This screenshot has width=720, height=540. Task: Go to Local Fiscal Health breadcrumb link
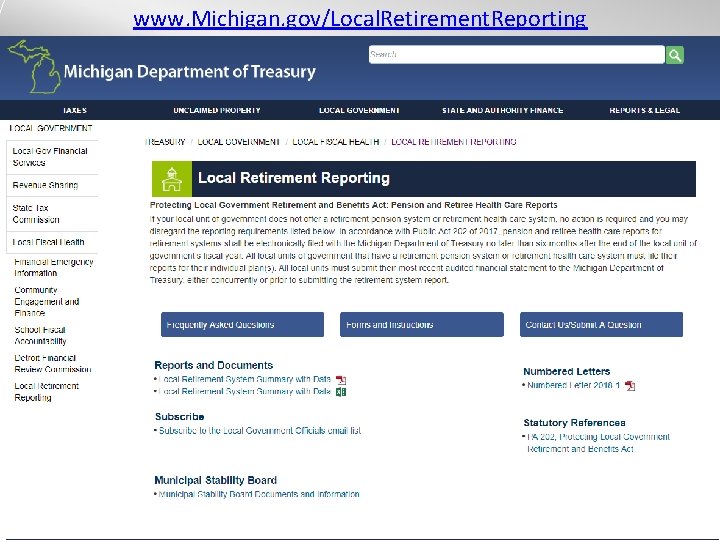click(x=336, y=142)
